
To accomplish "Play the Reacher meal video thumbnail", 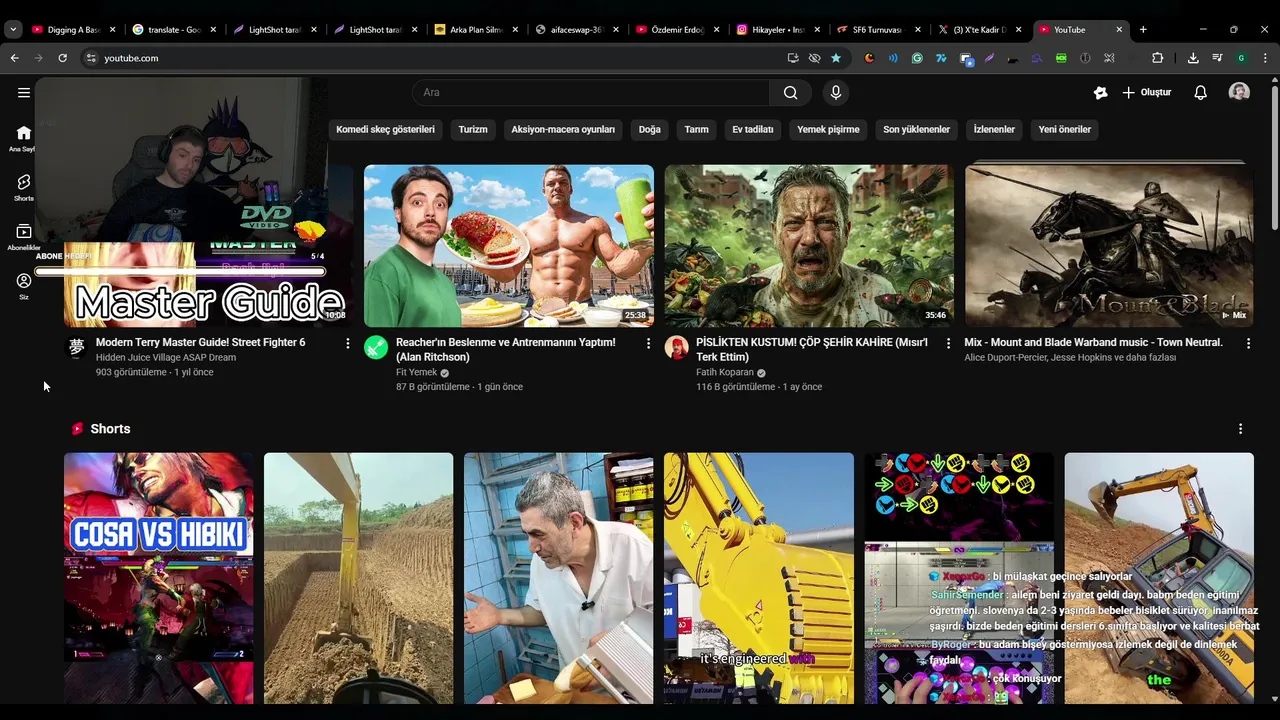I will [x=509, y=246].
